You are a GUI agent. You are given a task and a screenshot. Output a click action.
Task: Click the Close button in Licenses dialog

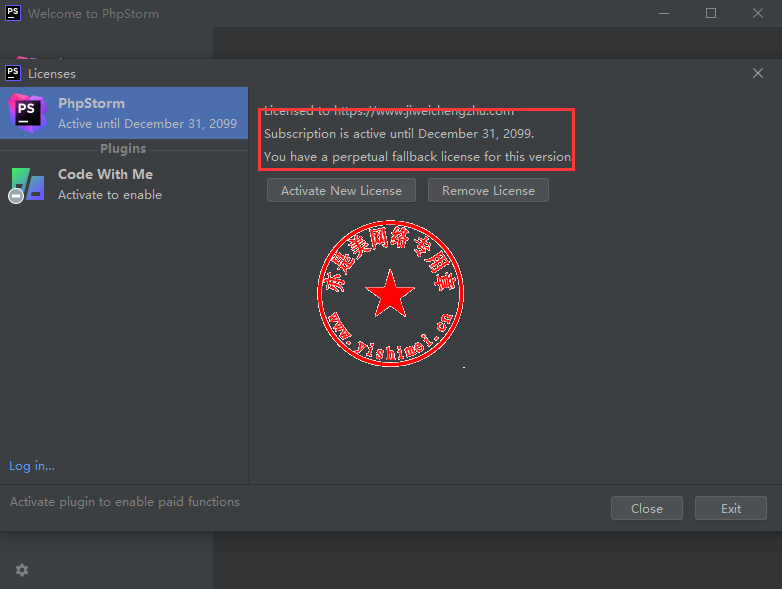(647, 508)
